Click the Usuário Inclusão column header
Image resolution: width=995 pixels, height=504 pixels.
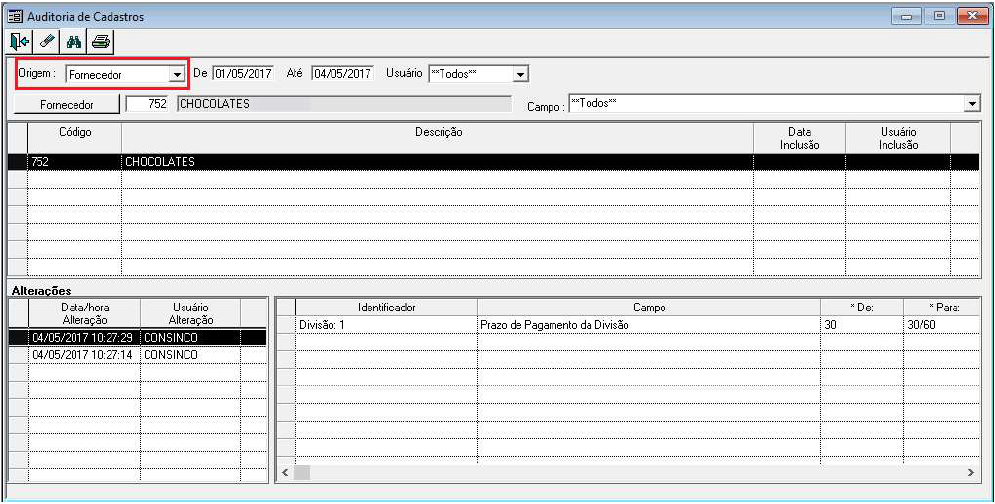pyautogui.click(x=898, y=138)
